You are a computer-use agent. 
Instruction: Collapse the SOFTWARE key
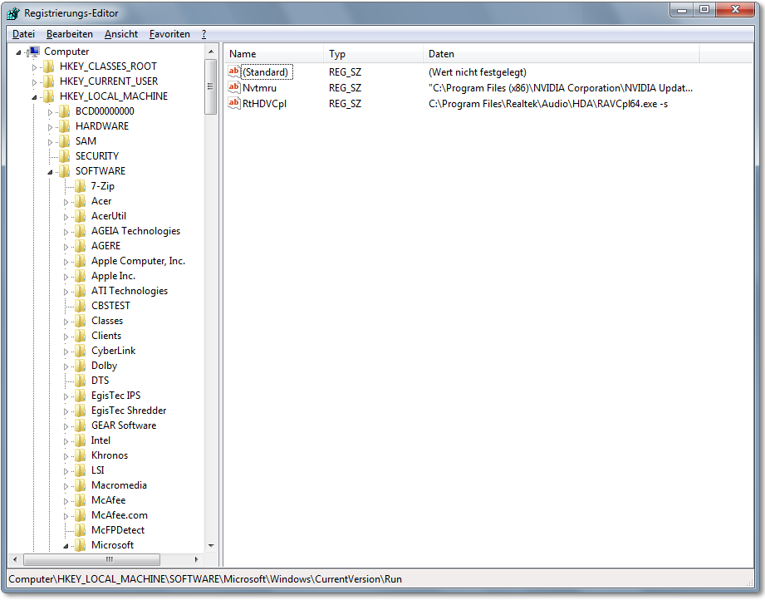pyautogui.click(x=50, y=172)
